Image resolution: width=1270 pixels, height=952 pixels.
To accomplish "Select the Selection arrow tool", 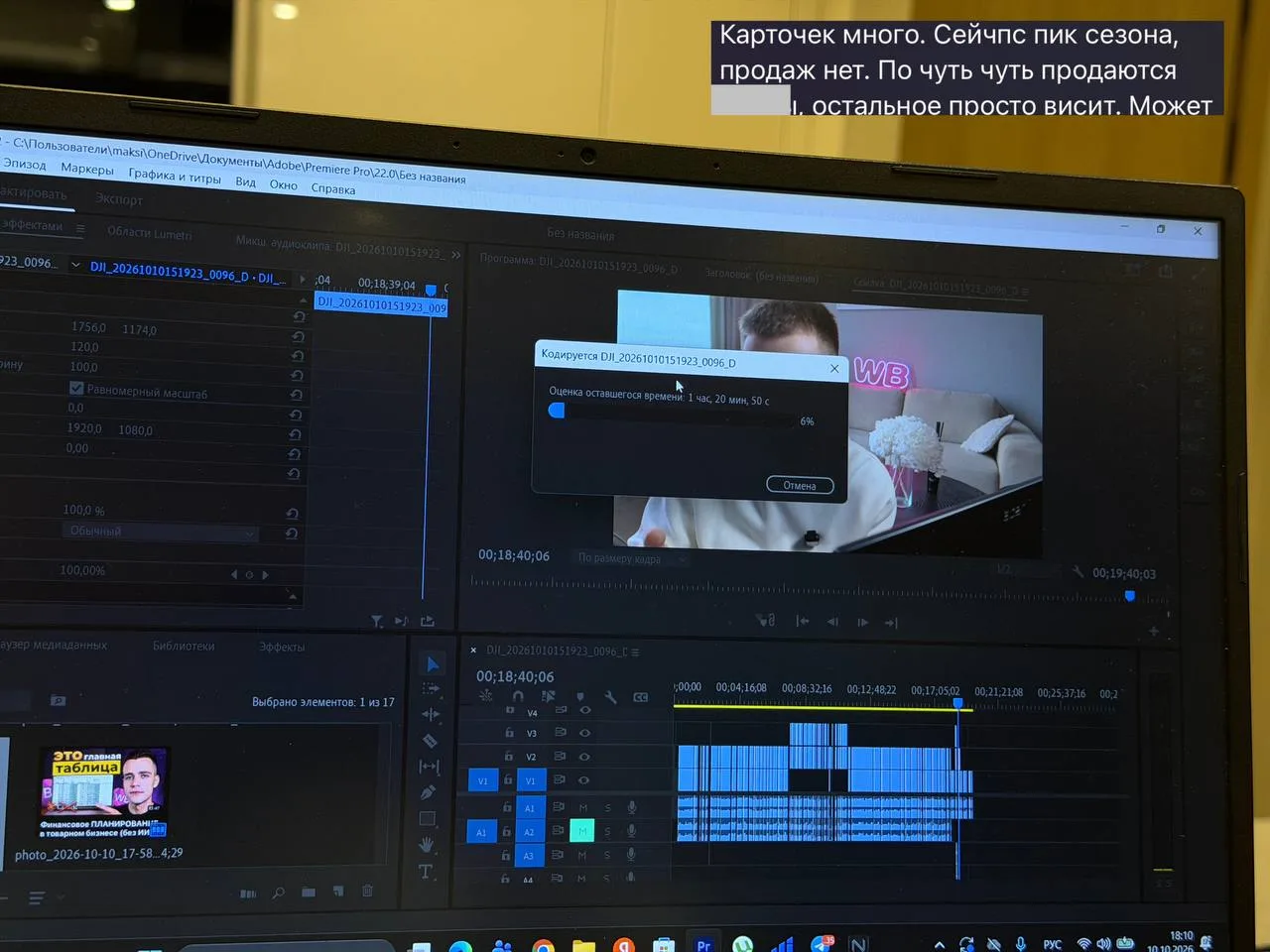I will [x=432, y=664].
